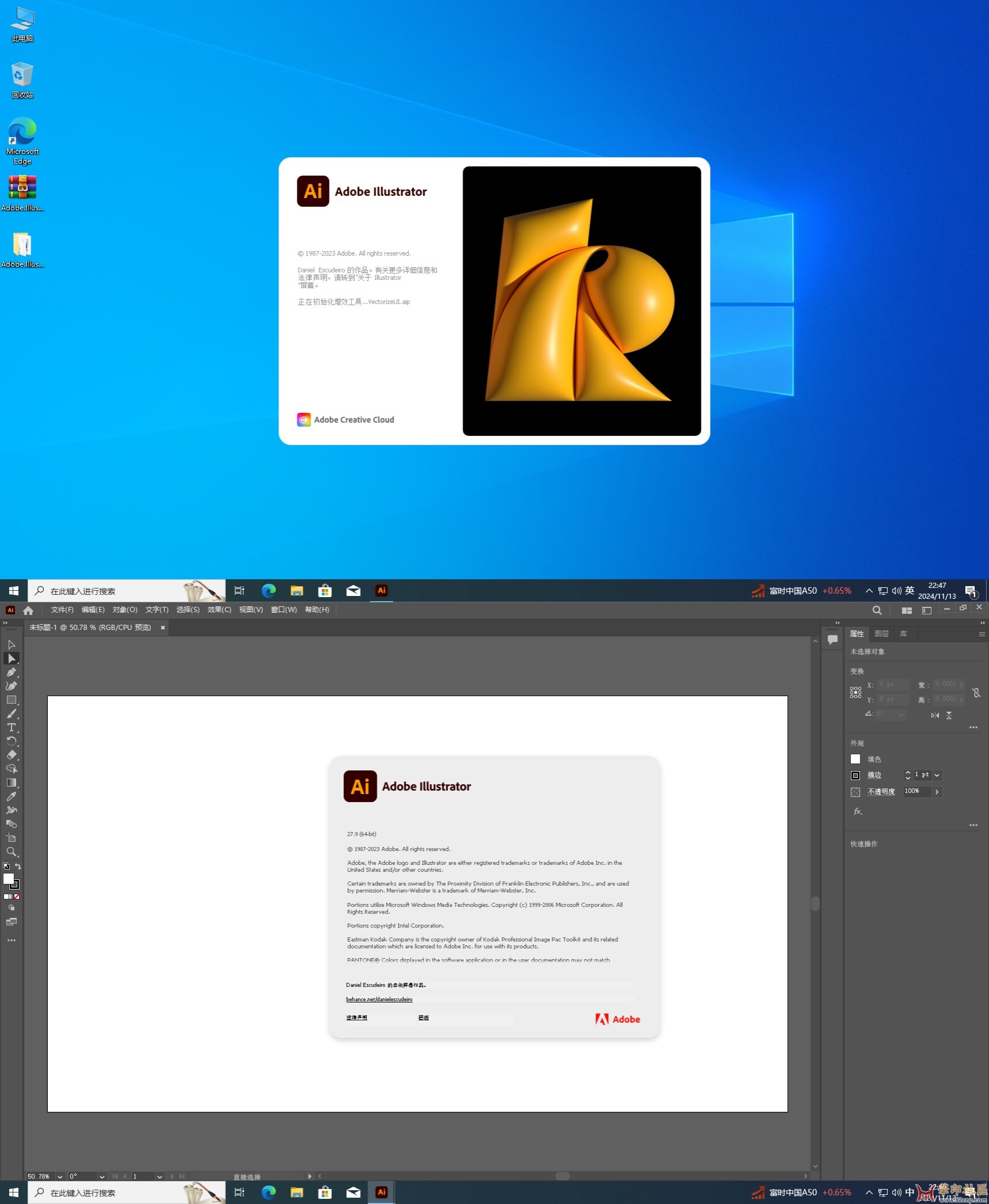Image resolution: width=989 pixels, height=1204 pixels.
Task: Switch to the 库 tab
Action: (x=903, y=634)
